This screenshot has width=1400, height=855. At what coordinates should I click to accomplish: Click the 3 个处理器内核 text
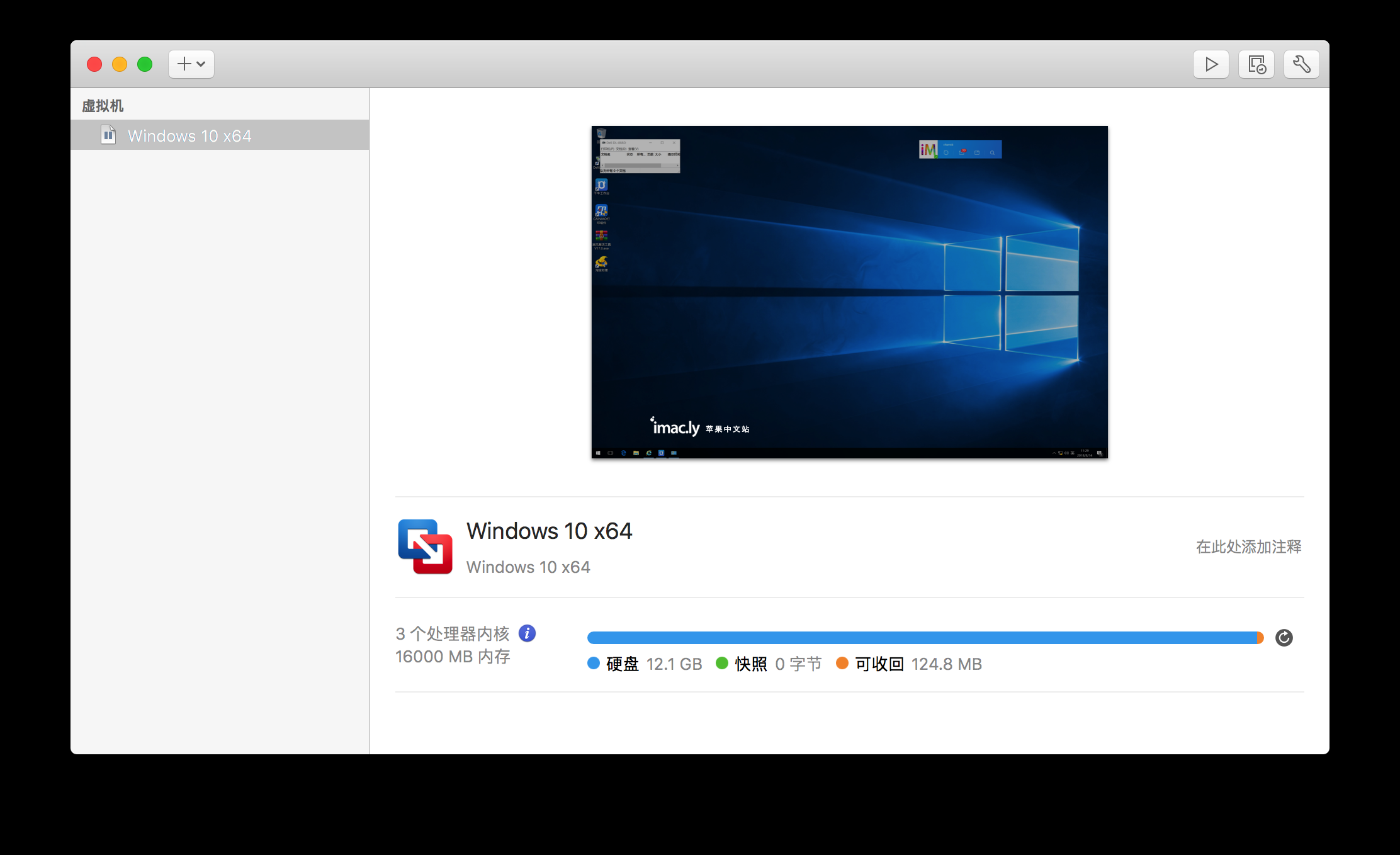click(453, 633)
